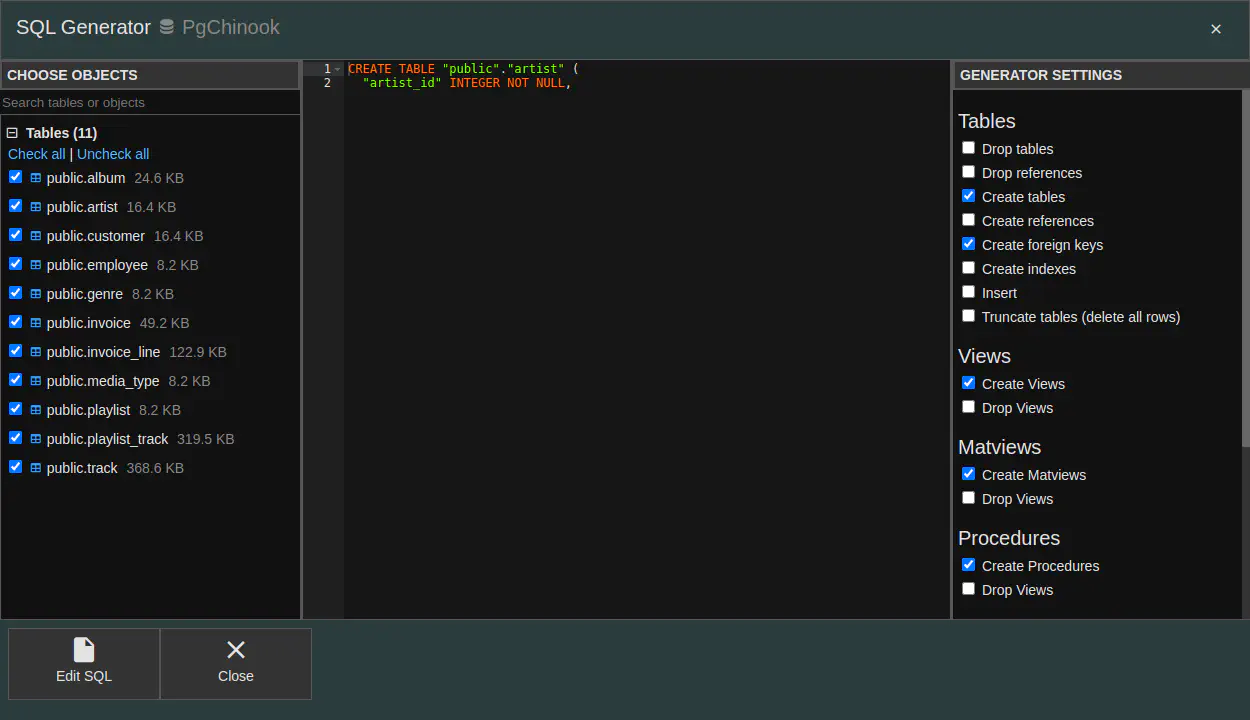The width and height of the screenshot is (1250, 720).
Task: Fold the CREATE TABLE block at line 1
Action: pos(338,69)
